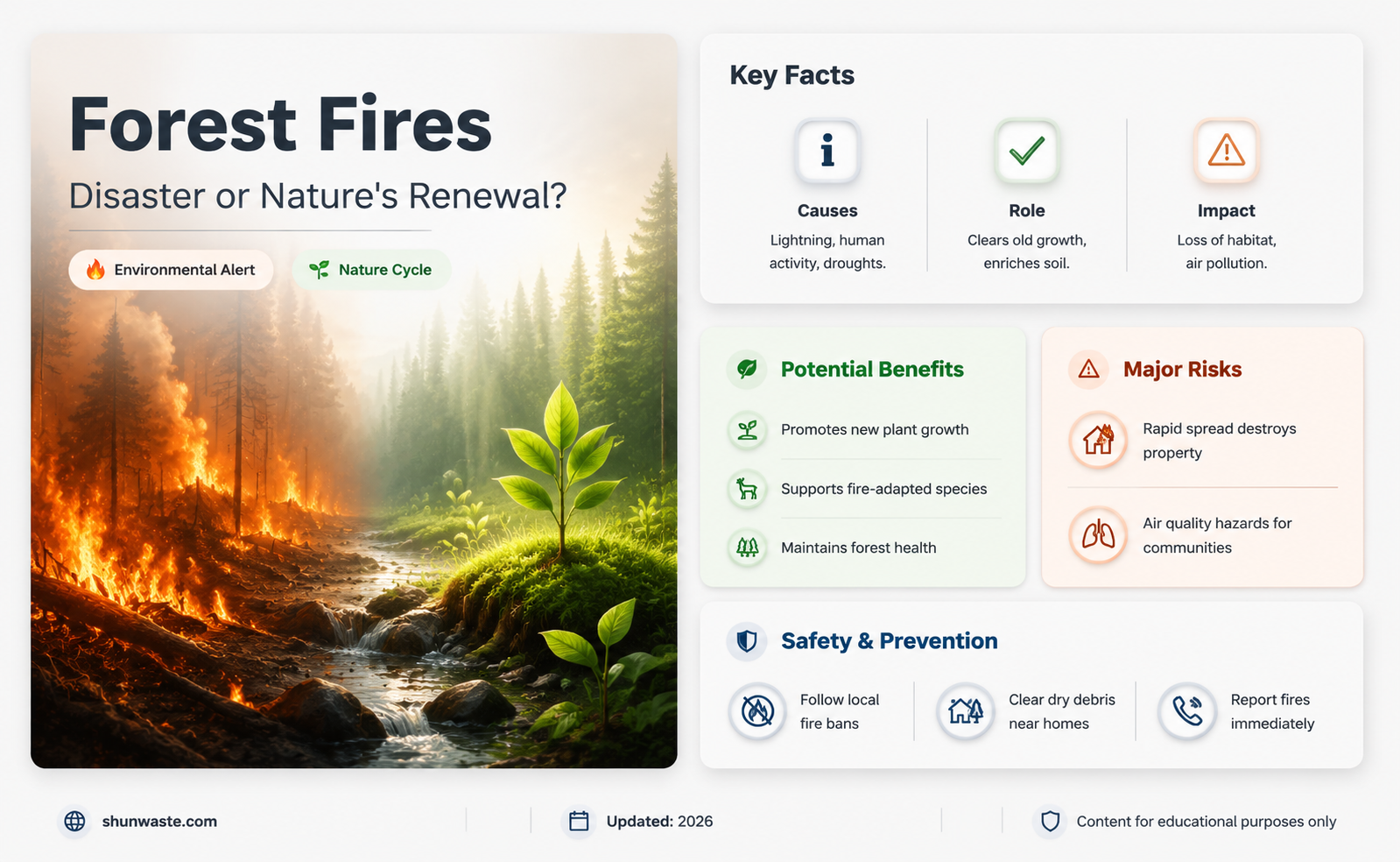
Task: Click the Safety & Prevention heading
Action: (889, 641)
